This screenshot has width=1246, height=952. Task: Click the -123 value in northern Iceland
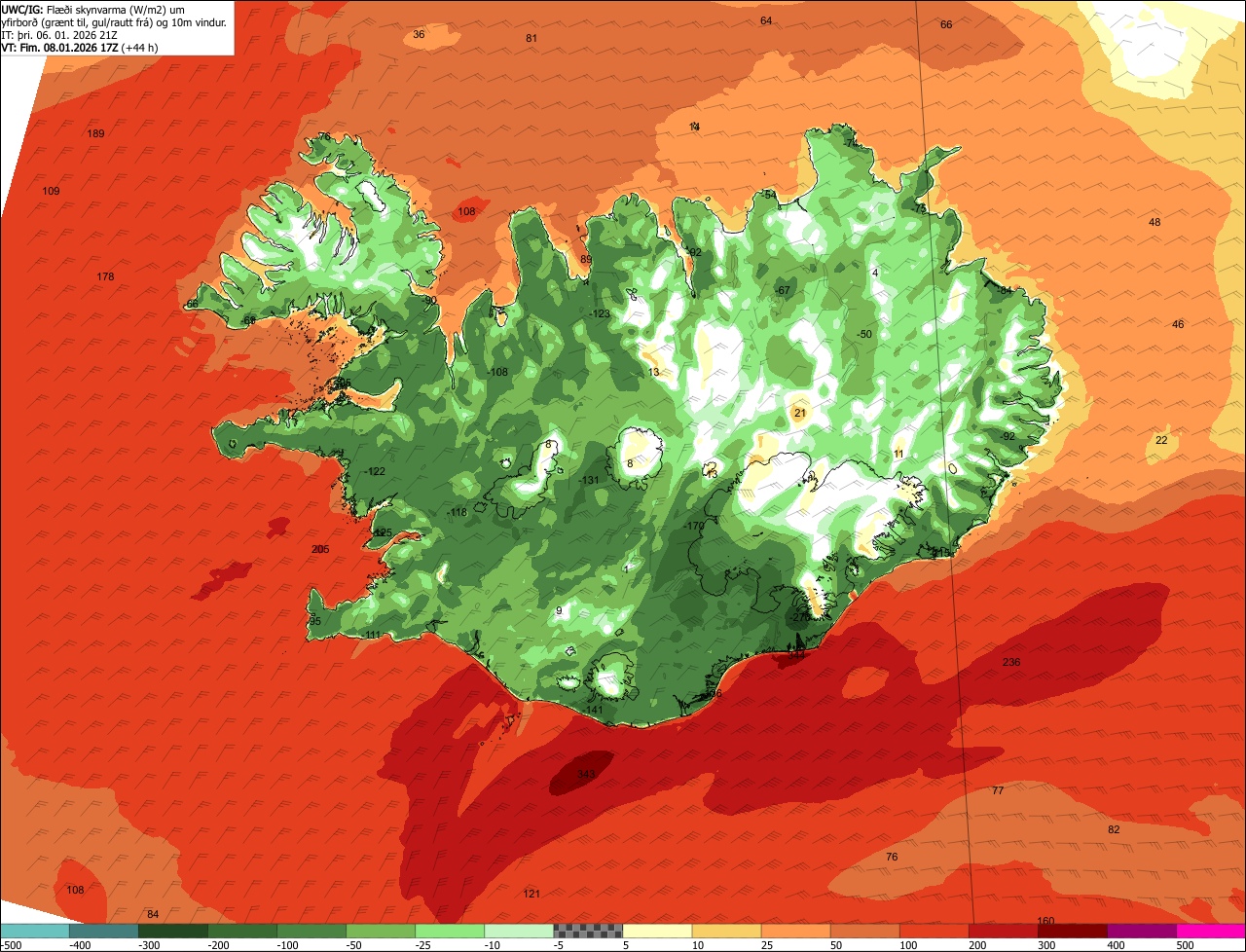(600, 313)
